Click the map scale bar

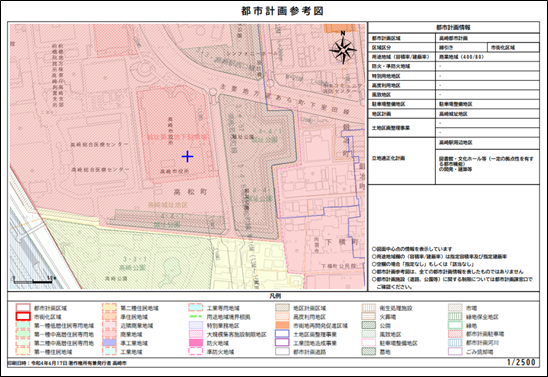34,280
